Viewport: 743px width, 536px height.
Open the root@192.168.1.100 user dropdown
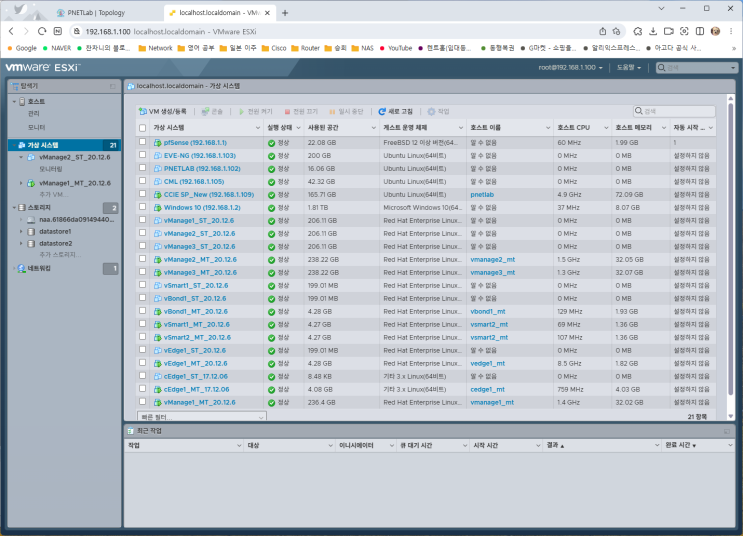[571, 68]
